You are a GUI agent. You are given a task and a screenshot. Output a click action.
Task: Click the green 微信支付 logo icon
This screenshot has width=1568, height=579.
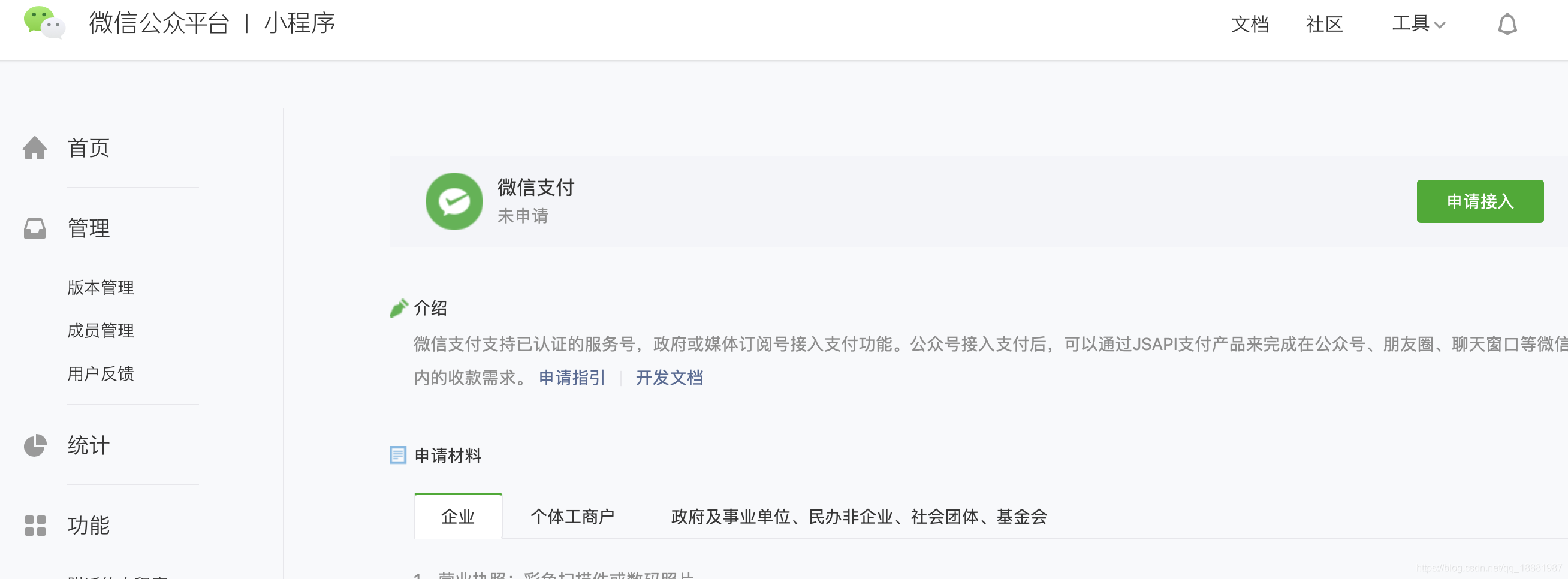(454, 201)
